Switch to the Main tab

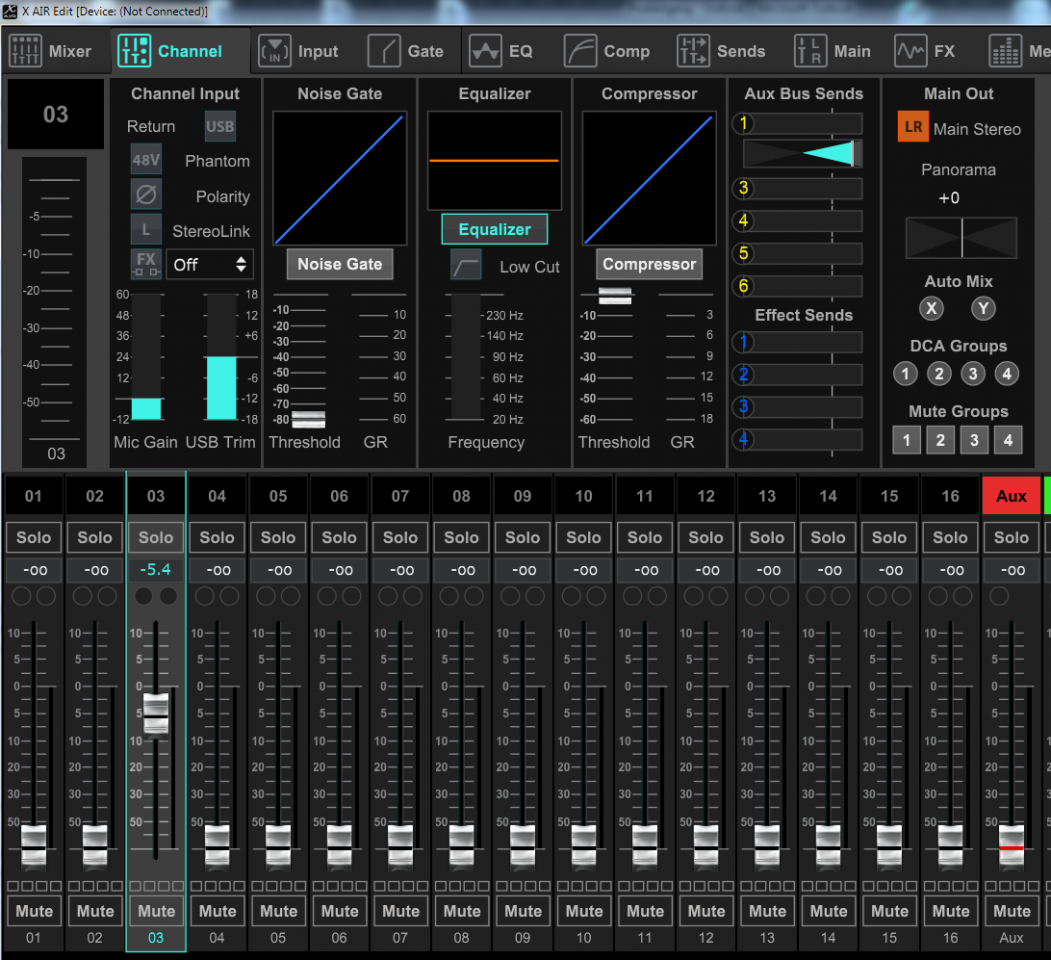tap(833, 51)
